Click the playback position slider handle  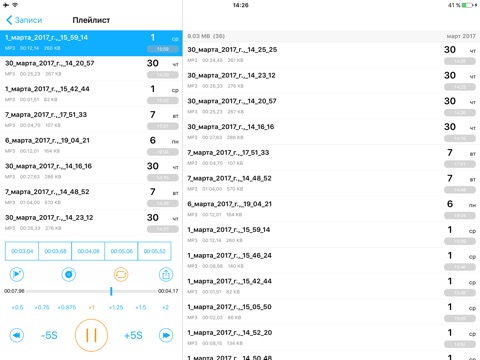[111, 291]
